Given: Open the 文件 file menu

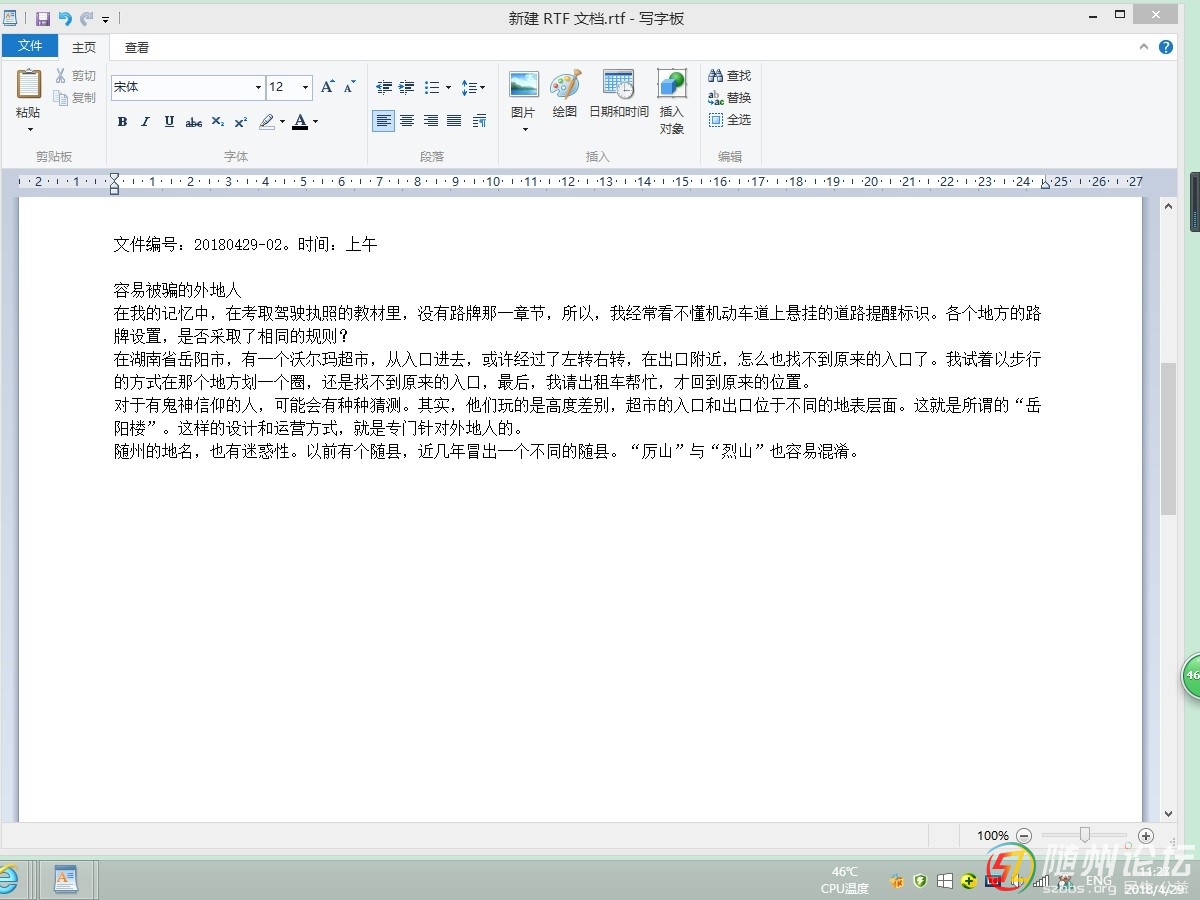Looking at the screenshot, I should [x=30, y=46].
